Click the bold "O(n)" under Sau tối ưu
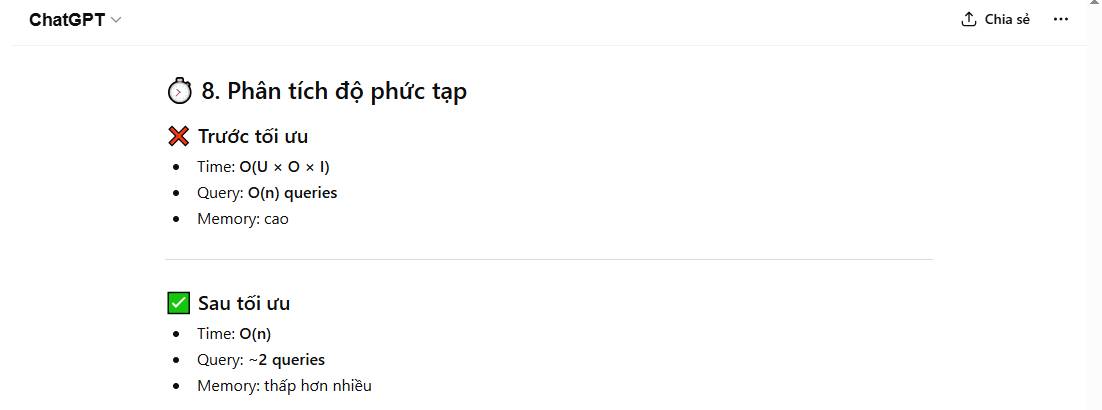Viewport: 1102px width, 410px height. pyautogui.click(x=255, y=334)
